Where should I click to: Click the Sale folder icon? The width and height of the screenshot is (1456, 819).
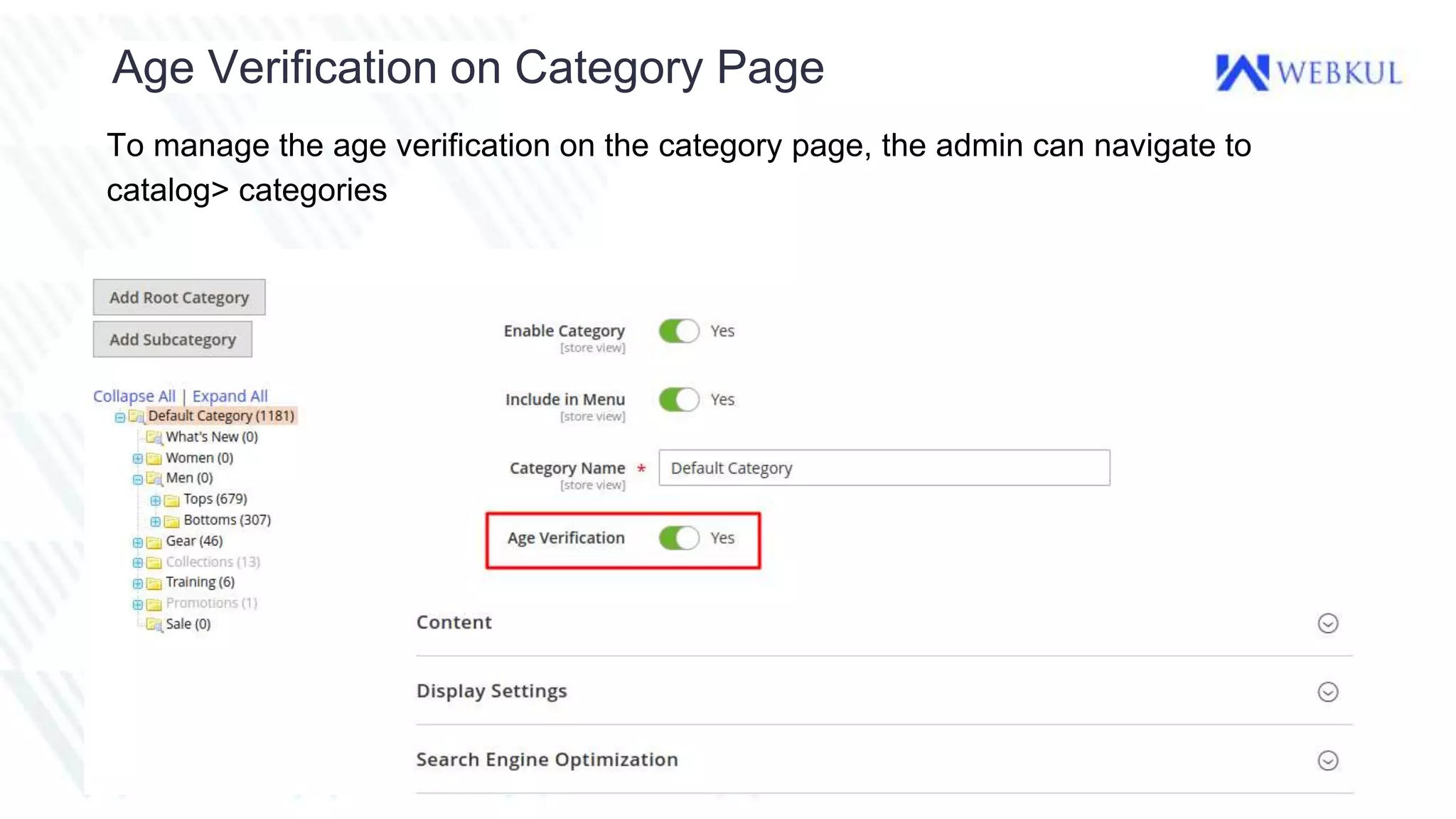[x=154, y=625]
